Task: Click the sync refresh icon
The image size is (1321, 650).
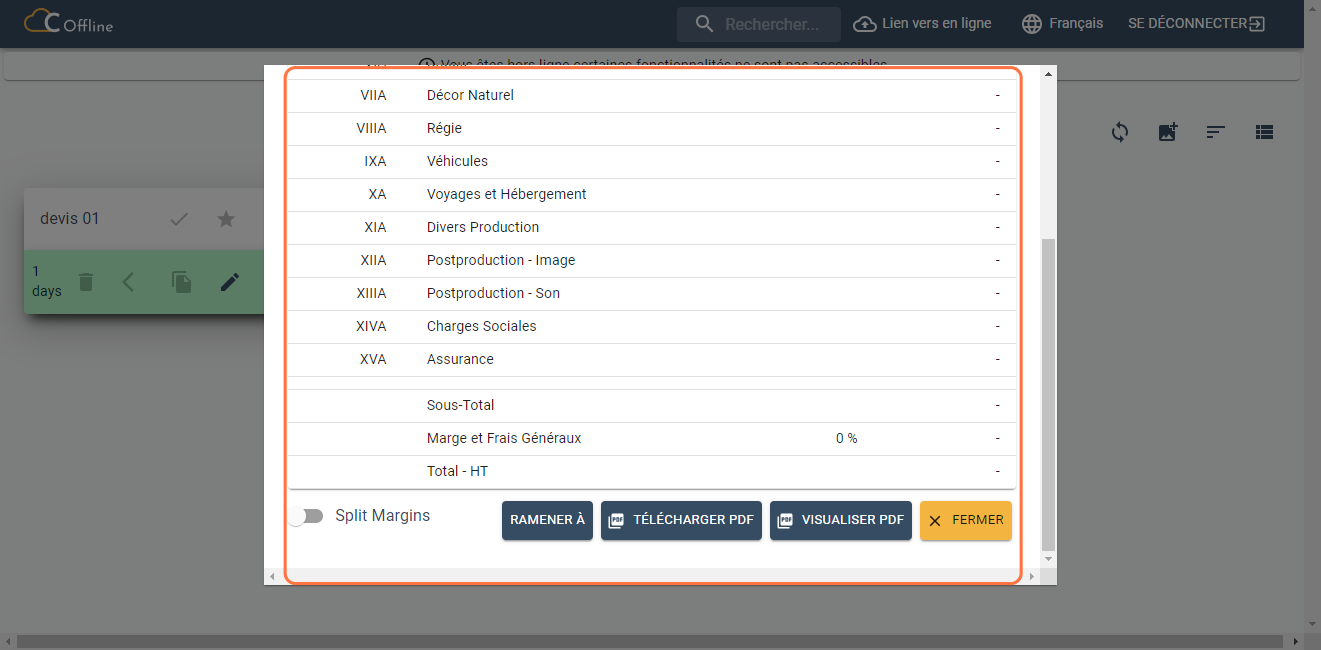Action: coord(1120,132)
